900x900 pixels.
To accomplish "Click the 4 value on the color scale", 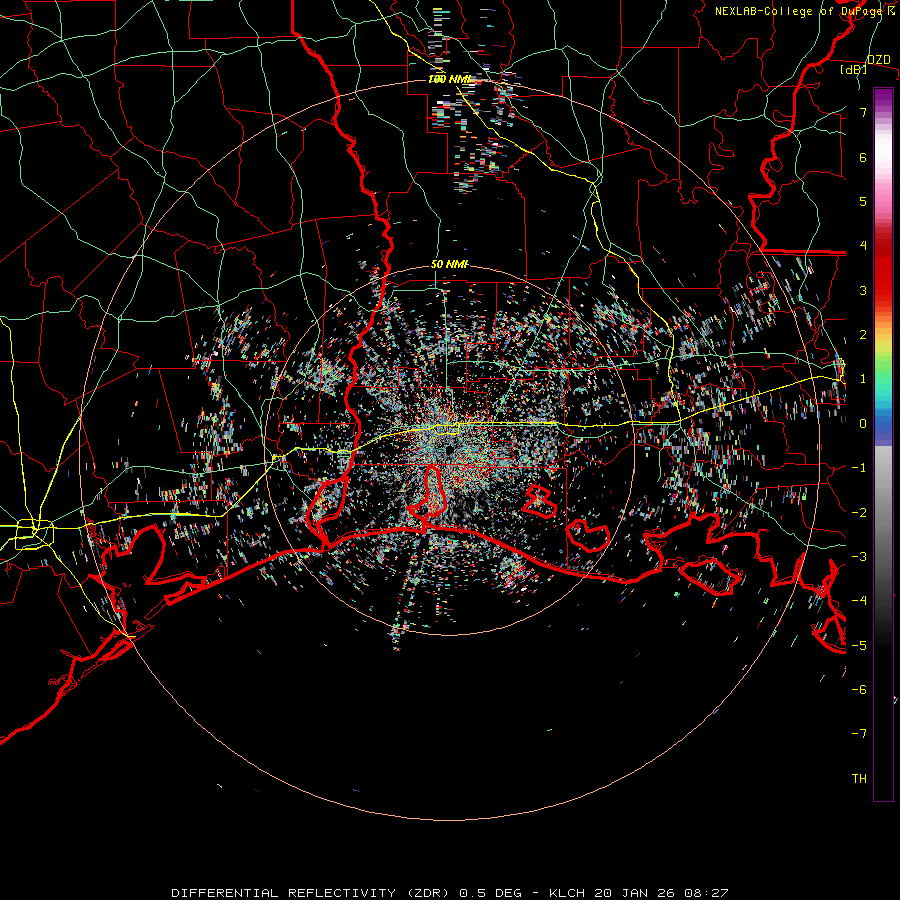I will coord(863,246).
